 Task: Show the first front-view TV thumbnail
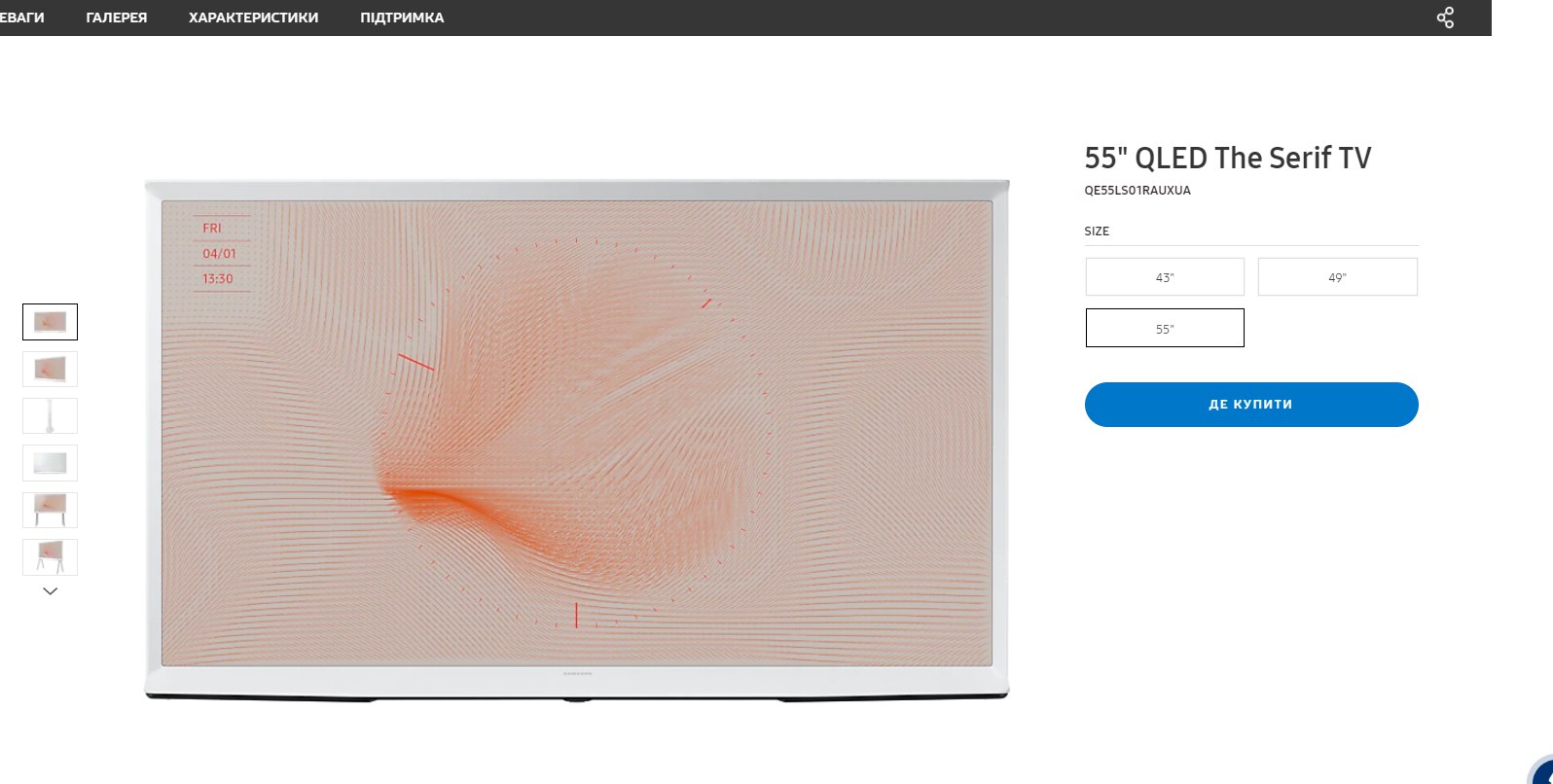click(x=51, y=322)
